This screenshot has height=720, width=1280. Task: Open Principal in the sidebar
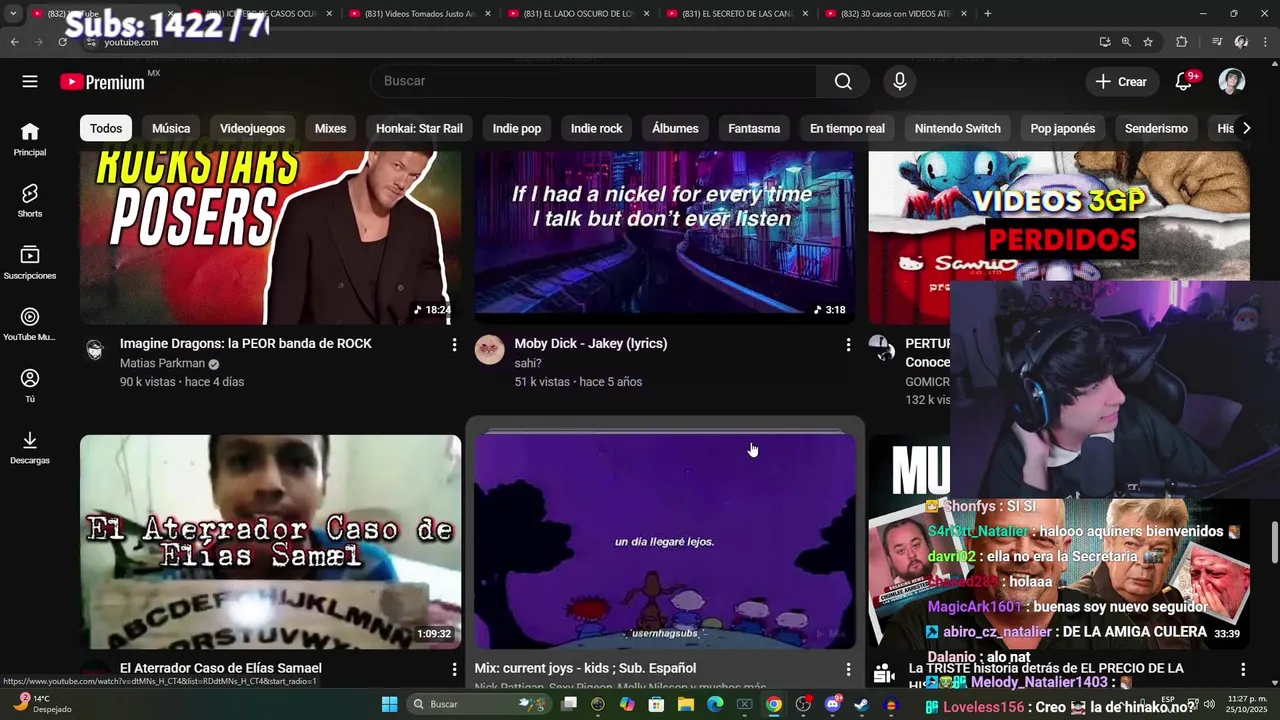tap(30, 139)
